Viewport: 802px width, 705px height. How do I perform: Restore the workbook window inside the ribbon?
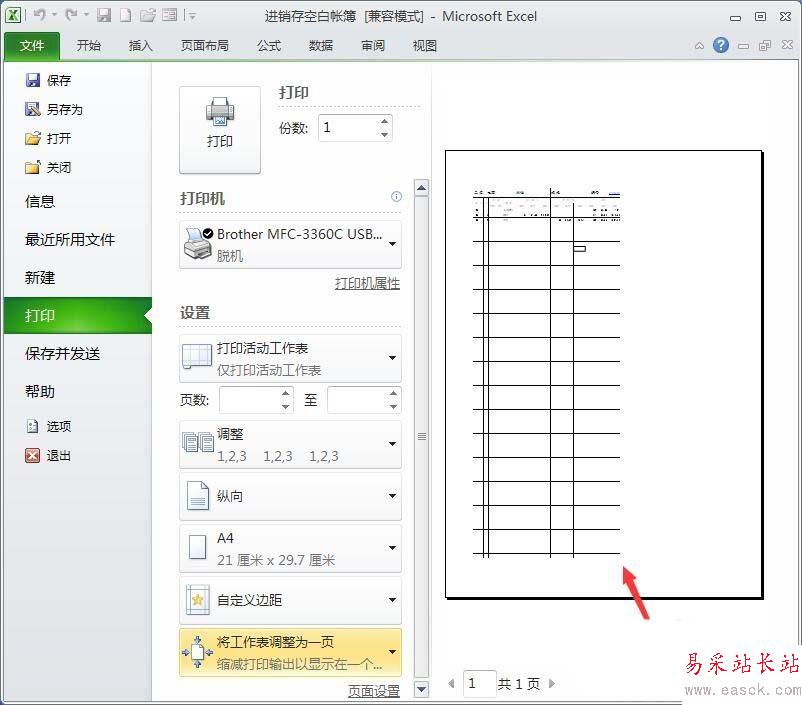point(765,46)
